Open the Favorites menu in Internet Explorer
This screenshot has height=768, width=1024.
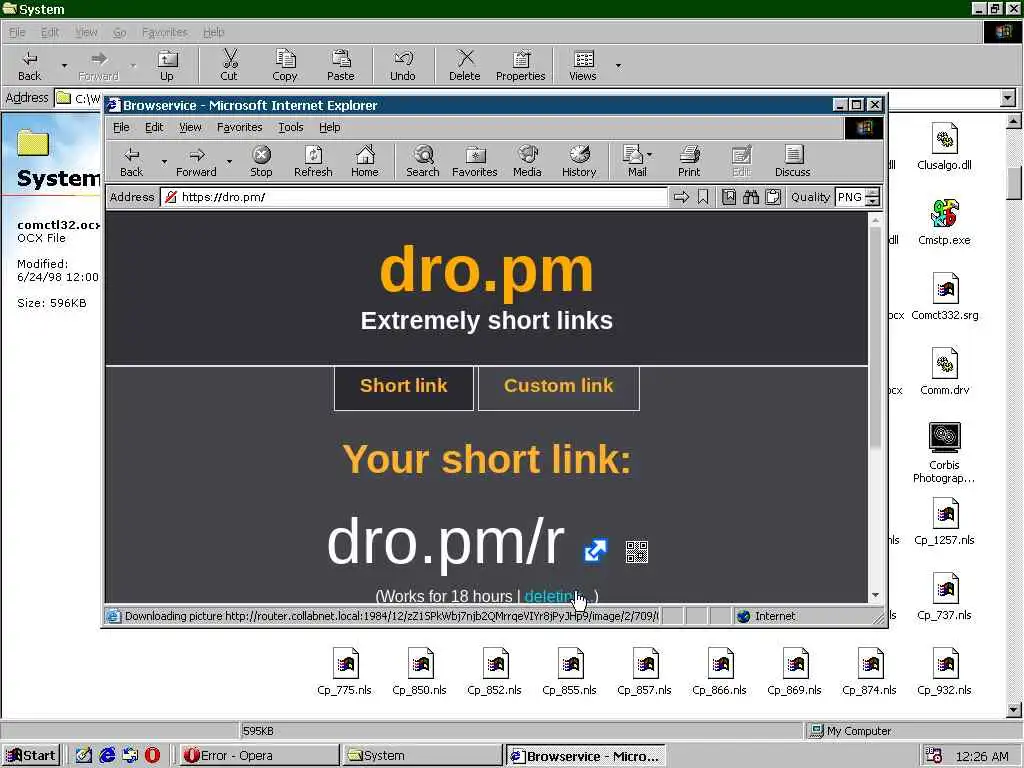pyautogui.click(x=240, y=127)
